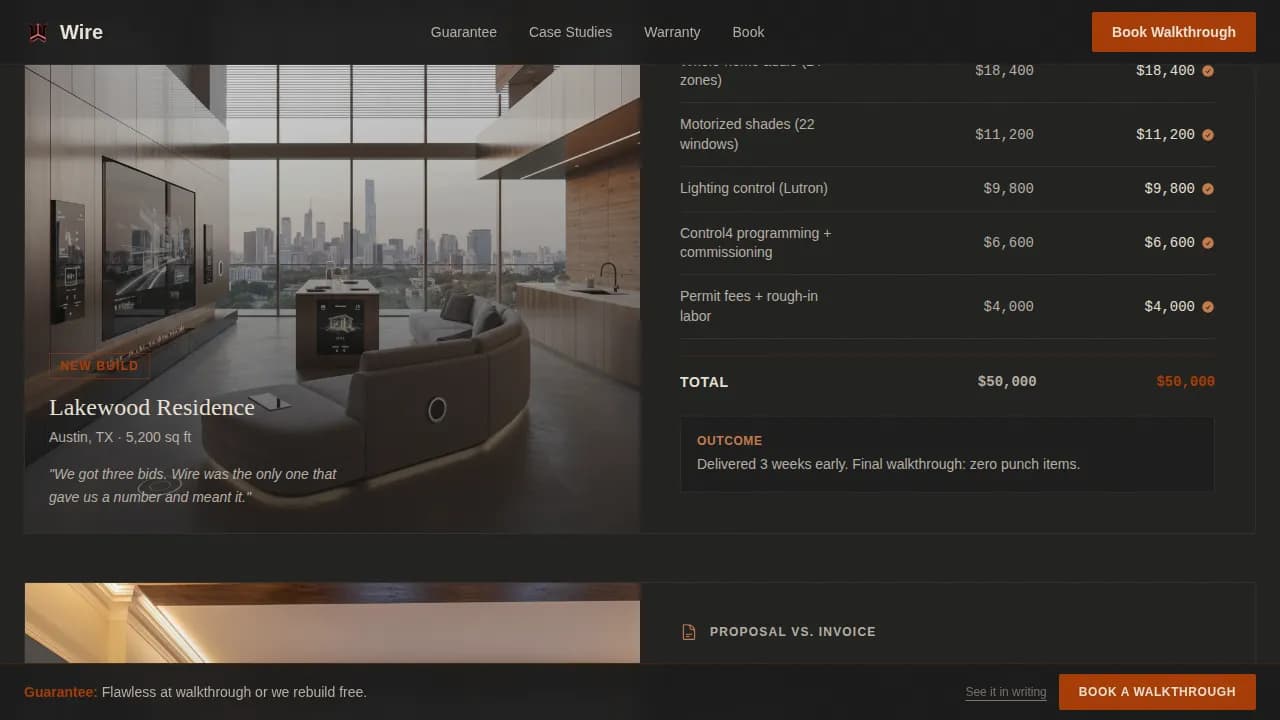This screenshot has height=720, width=1280.
Task: Click the orange invoice total $50,000
Action: click(x=1185, y=382)
